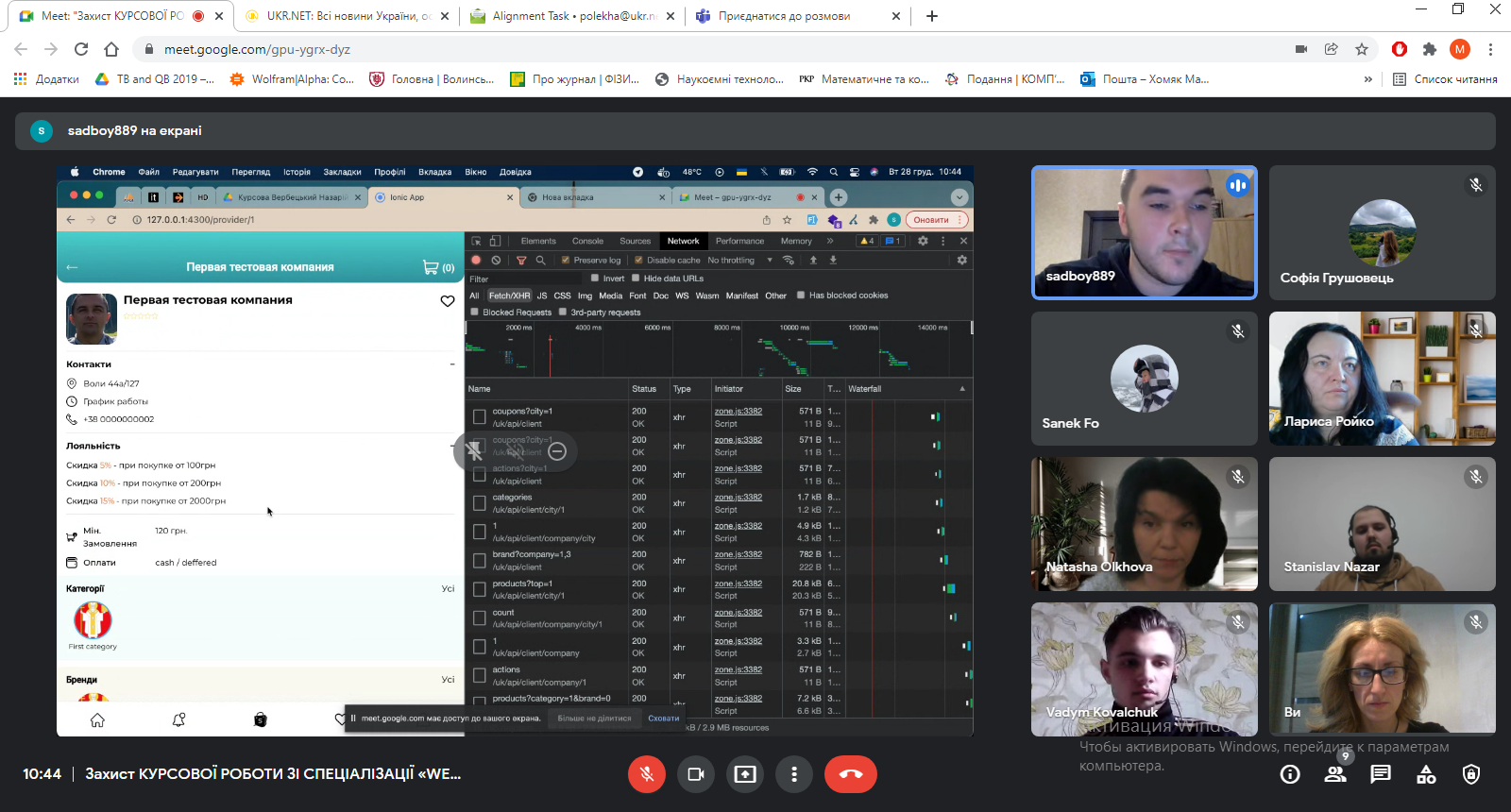Expand the hidden bookmarks overflow chevron
Image resolution: width=1511 pixels, height=812 pixels.
click(x=1367, y=79)
